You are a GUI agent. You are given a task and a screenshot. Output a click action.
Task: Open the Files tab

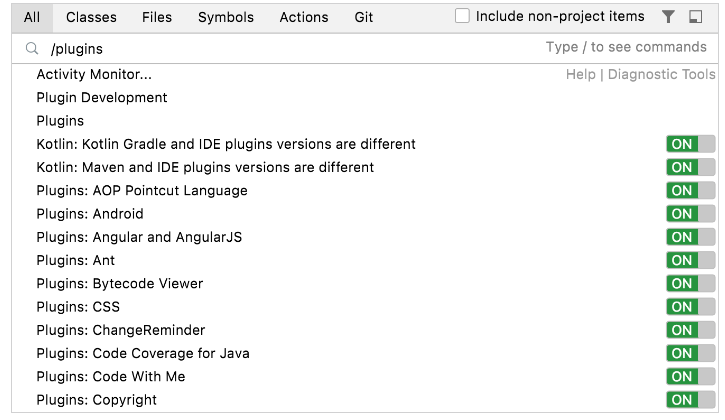point(157,18)
